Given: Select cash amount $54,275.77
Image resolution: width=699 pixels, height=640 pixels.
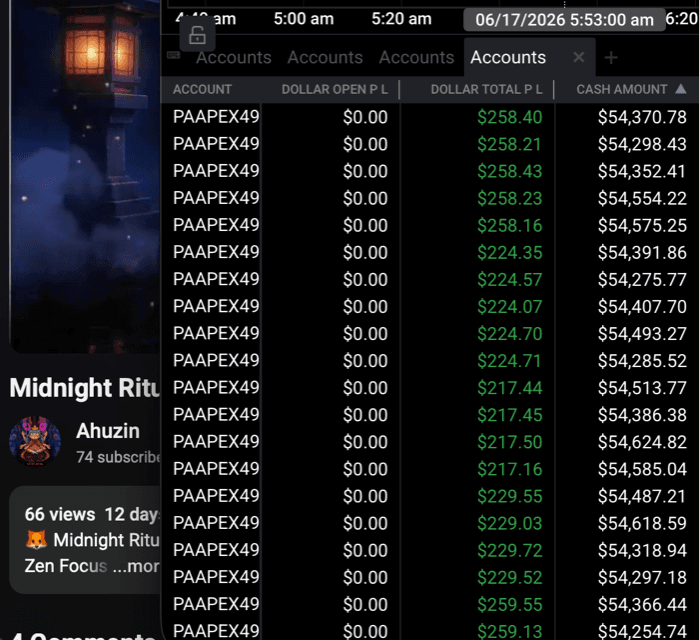Looking at the screenshot, I should 642,279.
